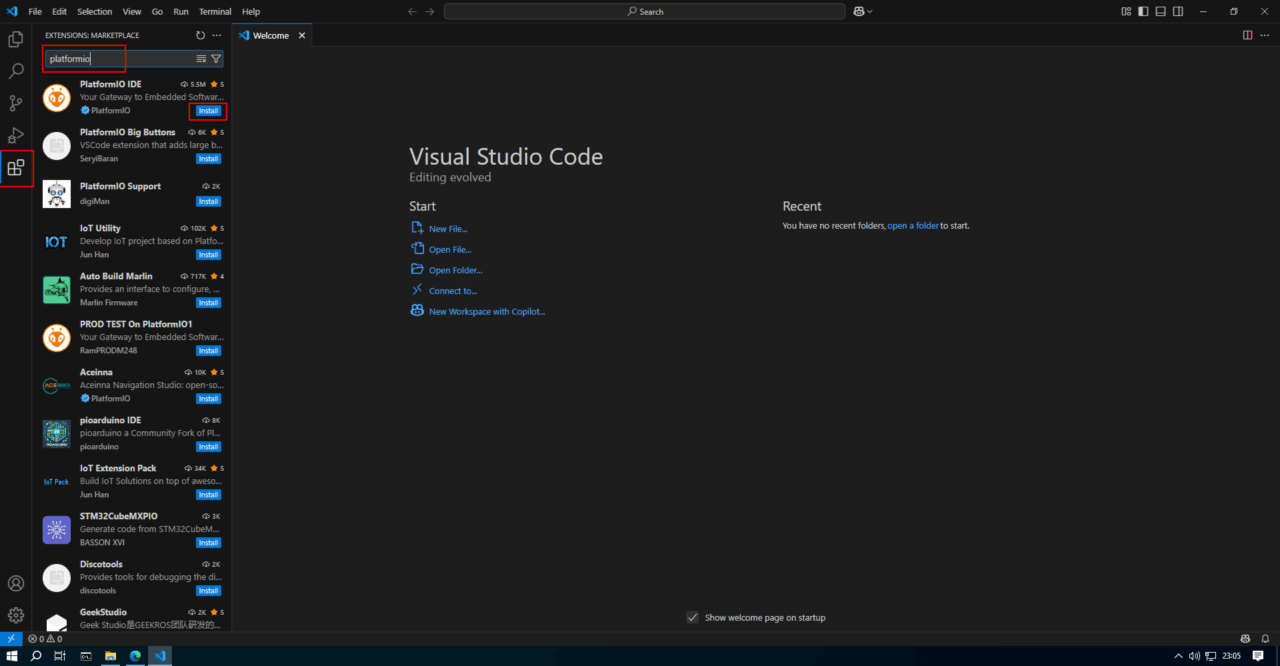1280x666 pixels.
Task: Click the Open File... link
Action: [x=450, y=250]
